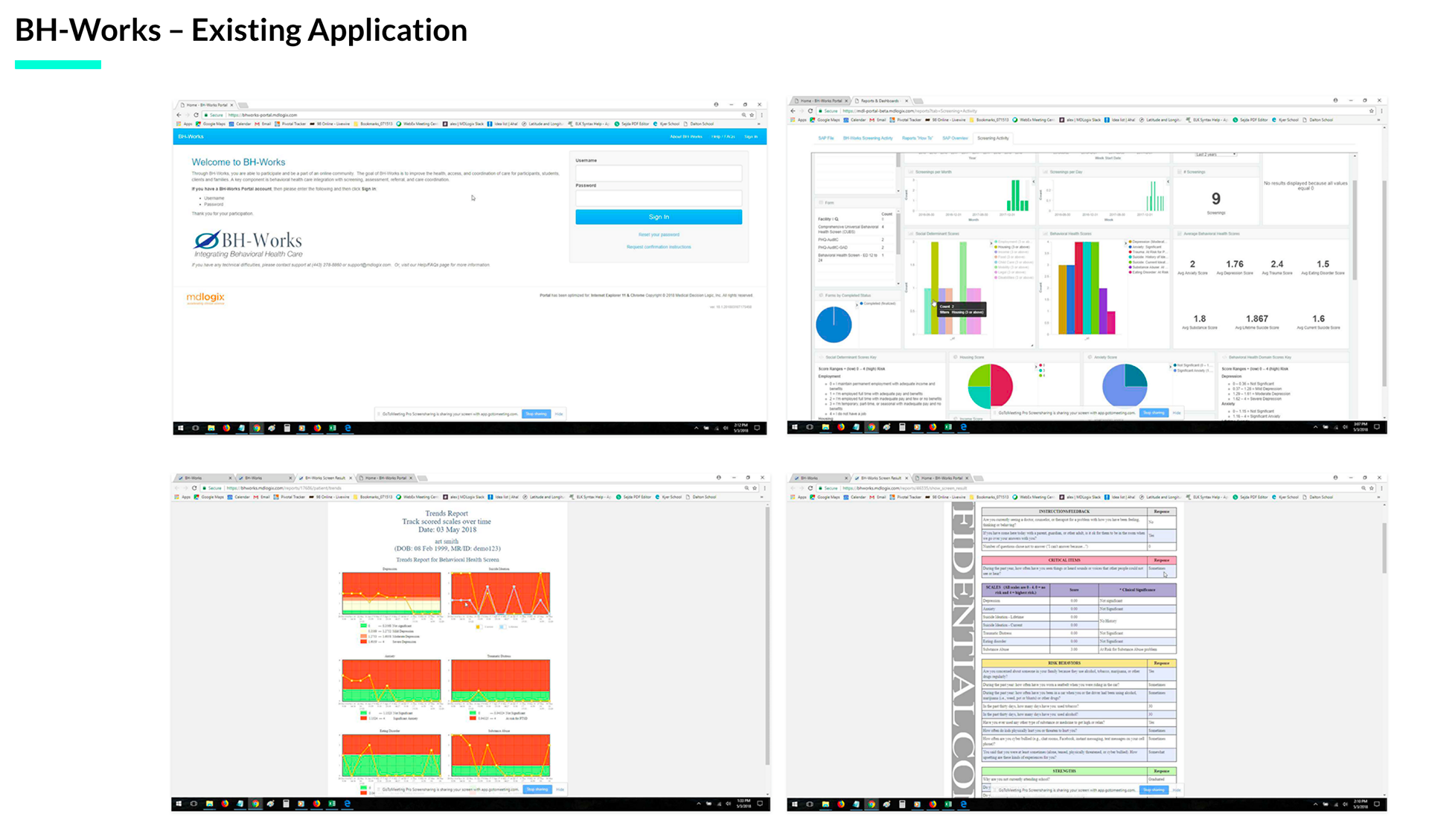The width and height of the screenshot is (1429, 840).
Task: Click the Housing (3 or above) legend entry
Action: tap(1013, 246)
